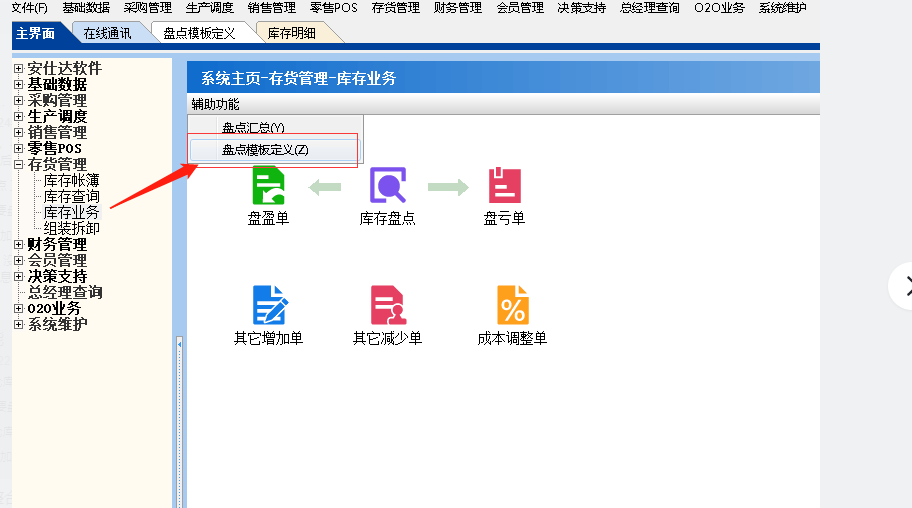Choose 盘点模板定义(Z) from the dropdown
The width and height of the screenshot is (912, 508).
(275, 150)
